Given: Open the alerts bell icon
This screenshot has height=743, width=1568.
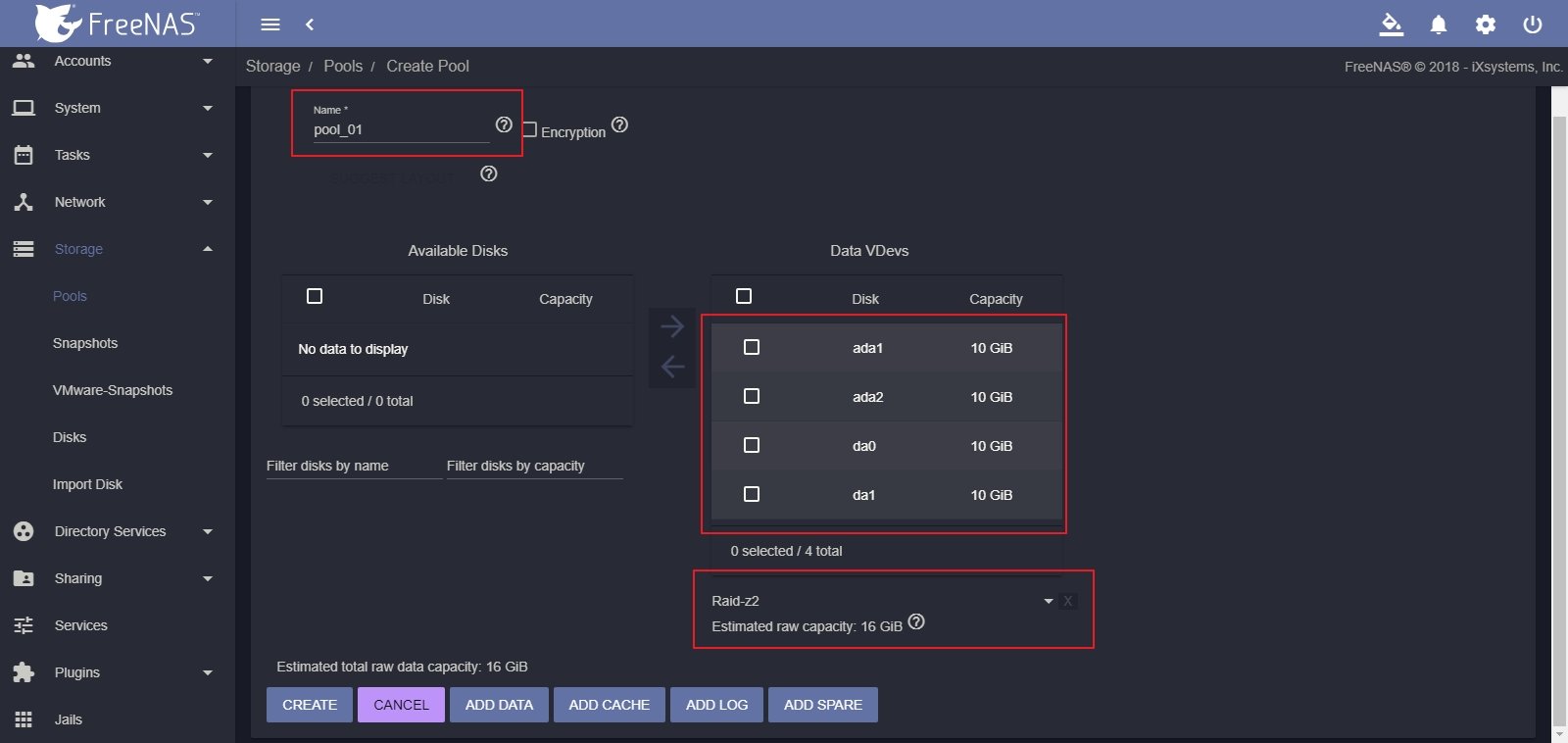Looking at the screenshot, I should tap(1438, 25).
